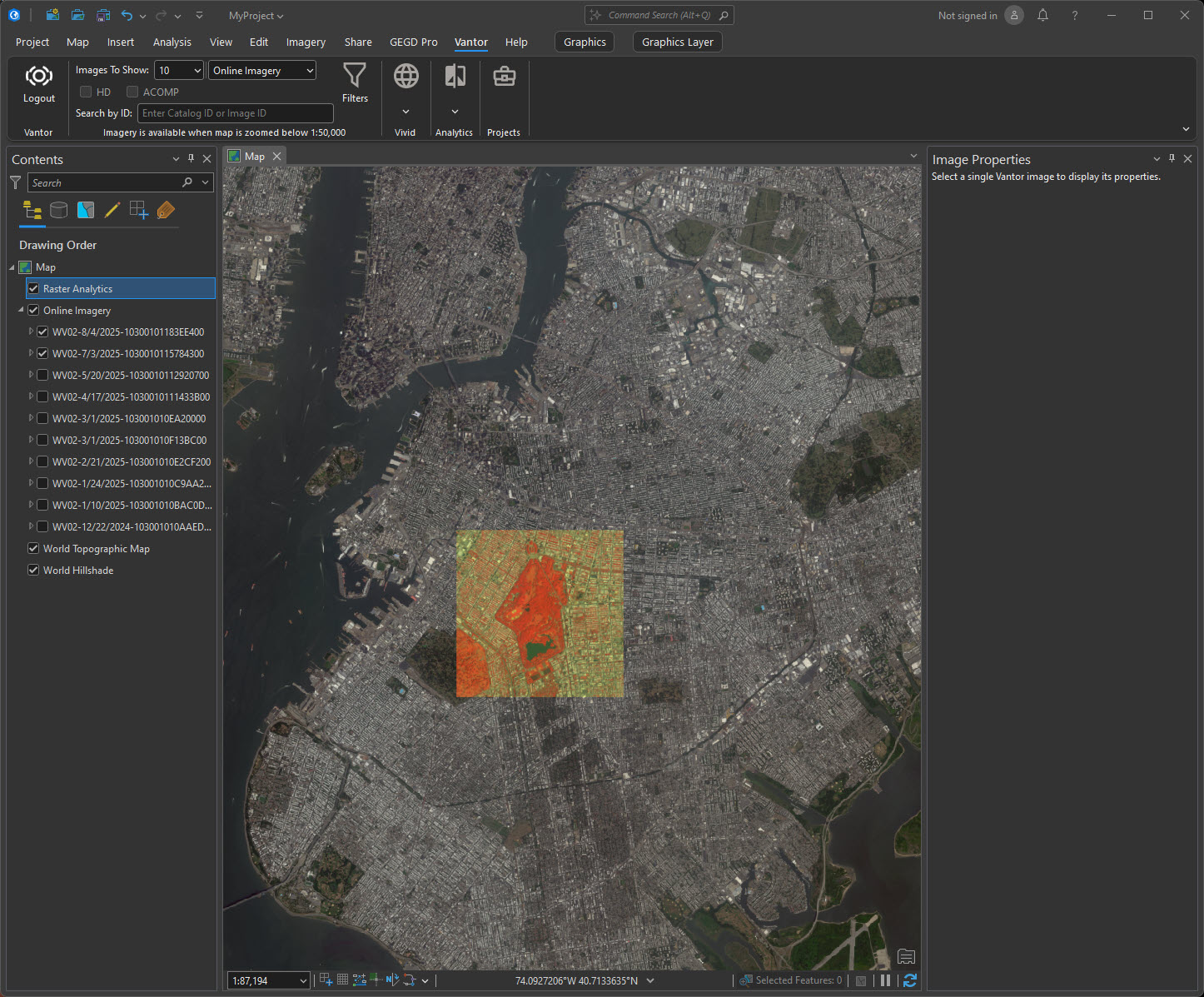Open the Projects briefcase icon
The height and width of the screenshot is (997, 1204).
[504, 77]
